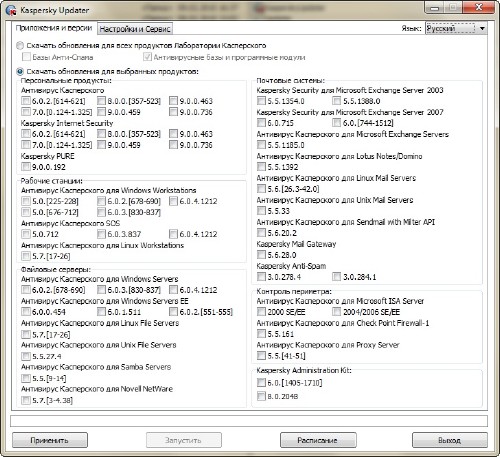Open the Расписание schedule button

pos(318,440)
